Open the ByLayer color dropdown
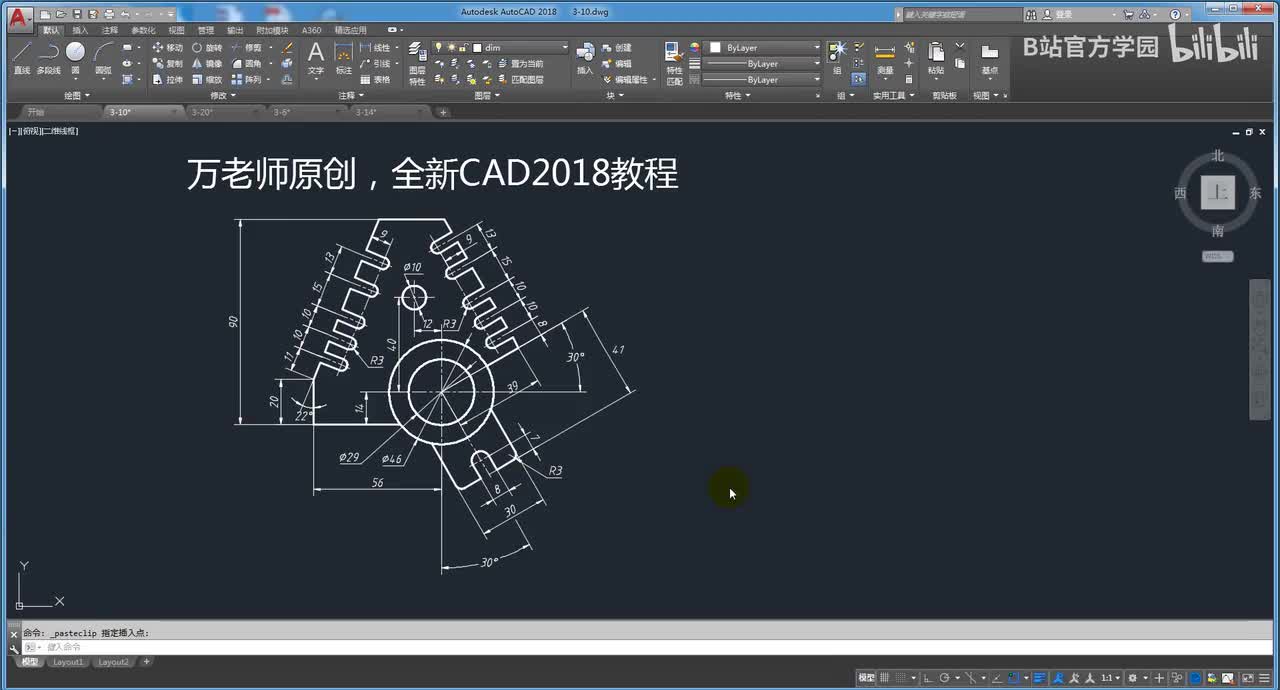This screenshot has height=690, width=1280. (x=764, y=47)
